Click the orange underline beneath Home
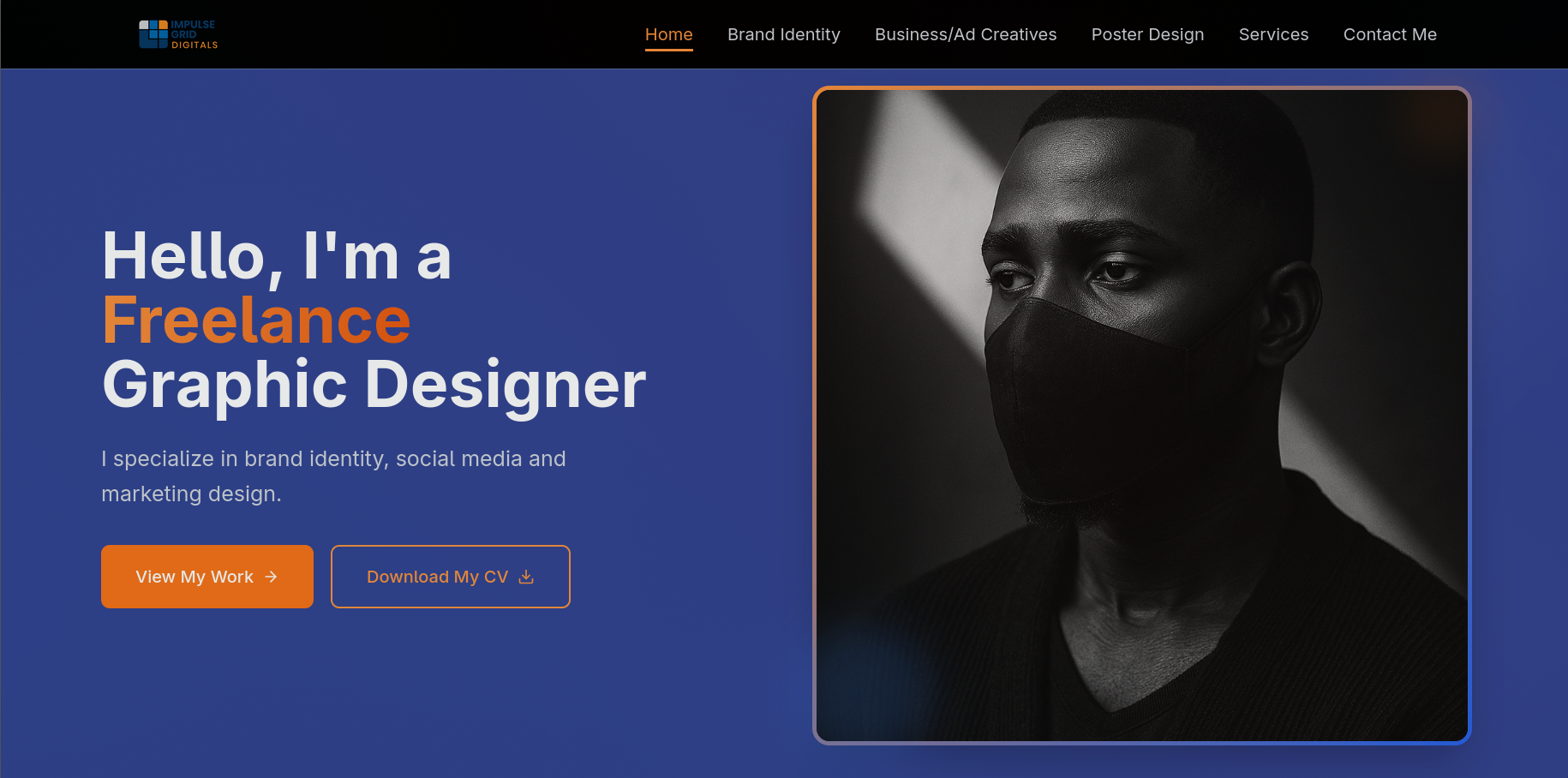 click(669, 50)
